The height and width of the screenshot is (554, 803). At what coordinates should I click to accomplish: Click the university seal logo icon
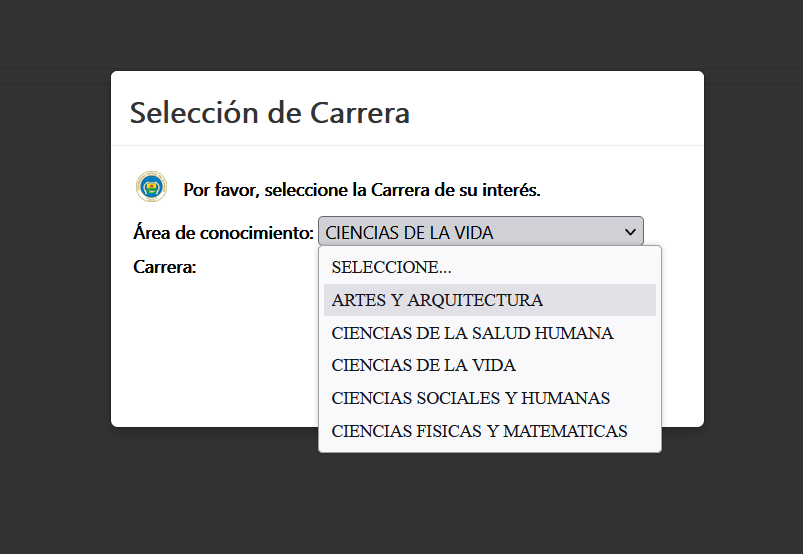pos(151,186)
